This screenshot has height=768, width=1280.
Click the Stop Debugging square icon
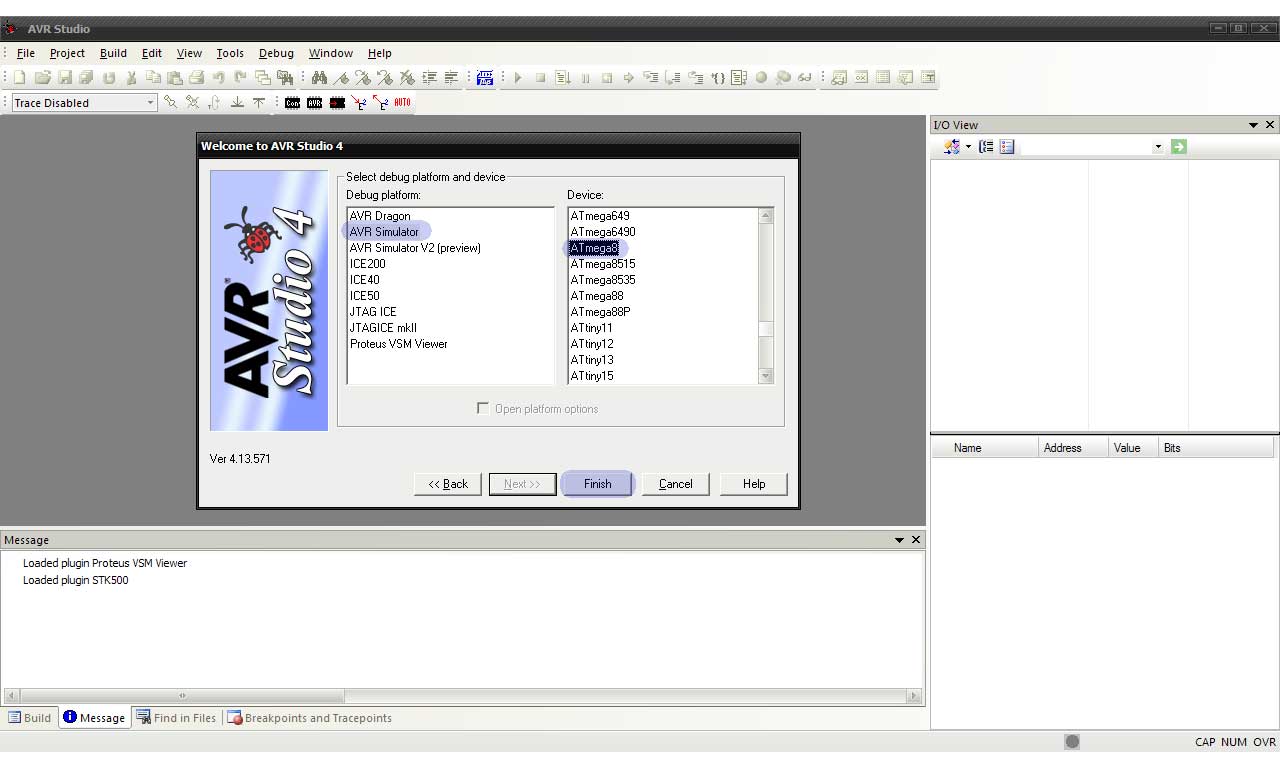pos(540,78)
